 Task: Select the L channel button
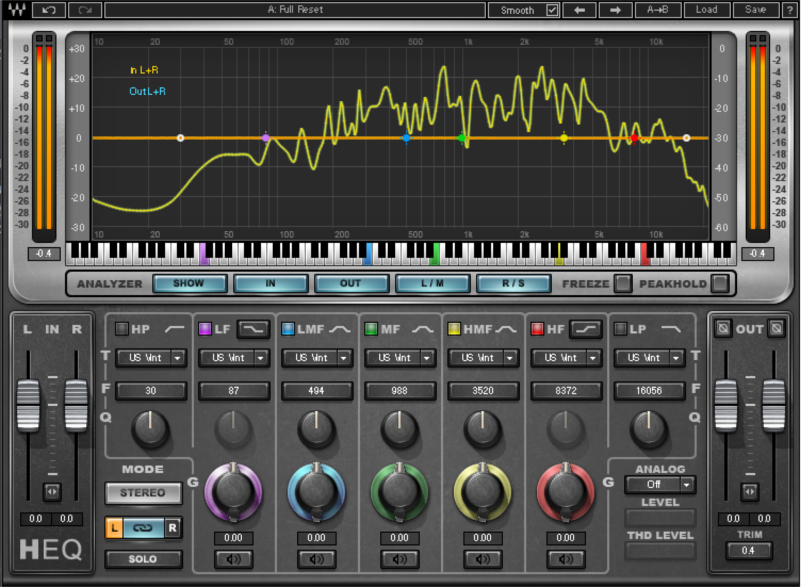(x=114, y=528)
